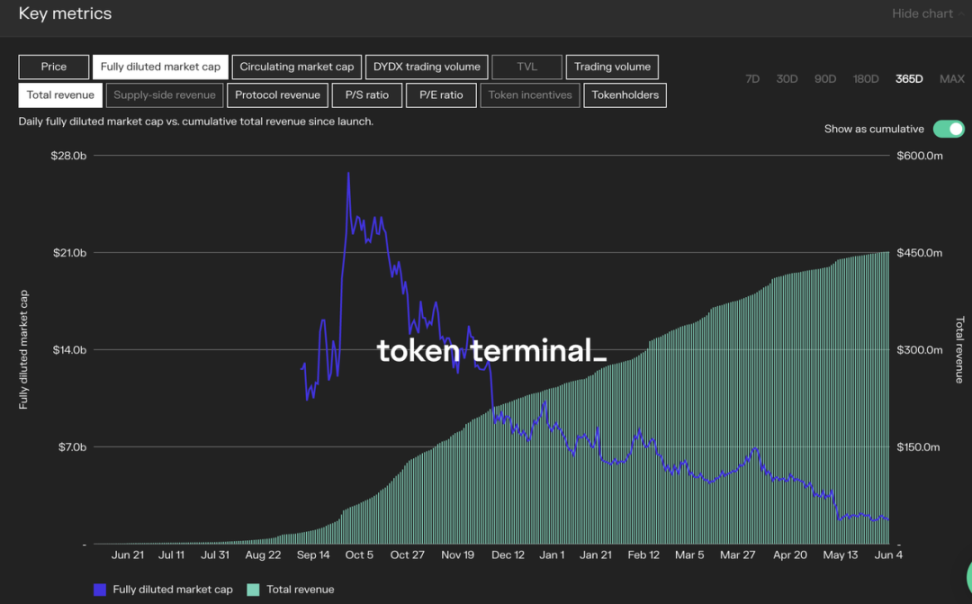Click the green Total revenue legend swatch
Viewport: 972px width, 604px height.
253,590
